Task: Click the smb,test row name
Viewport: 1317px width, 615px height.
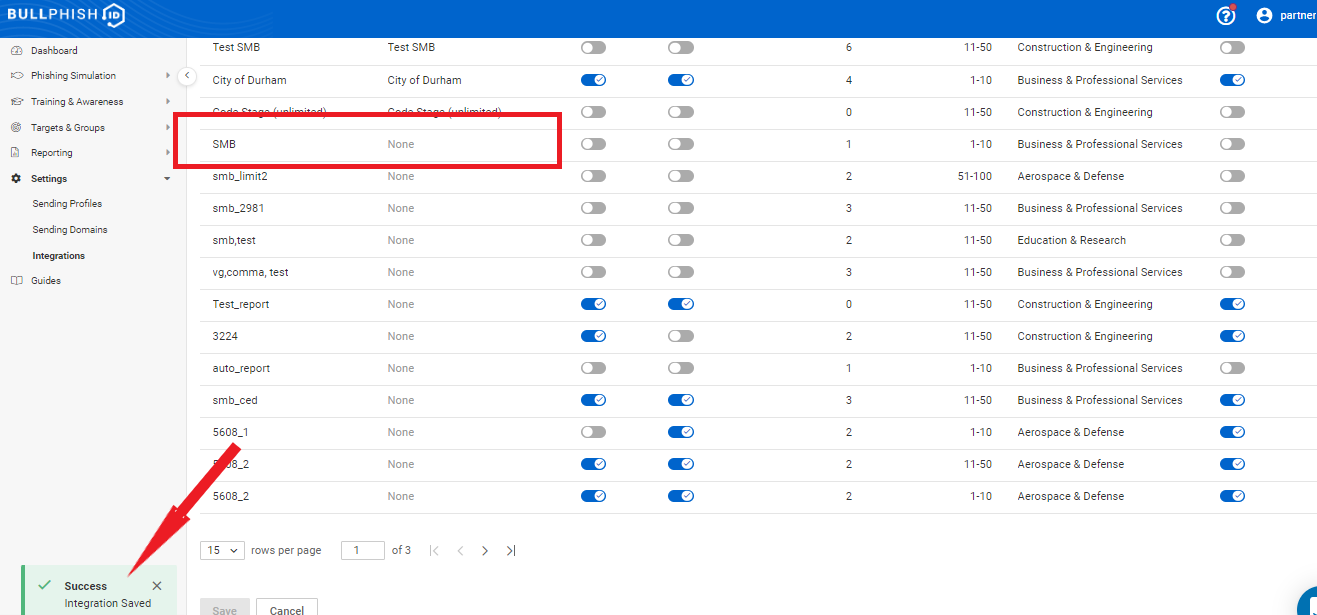Action: pos(234,240)
